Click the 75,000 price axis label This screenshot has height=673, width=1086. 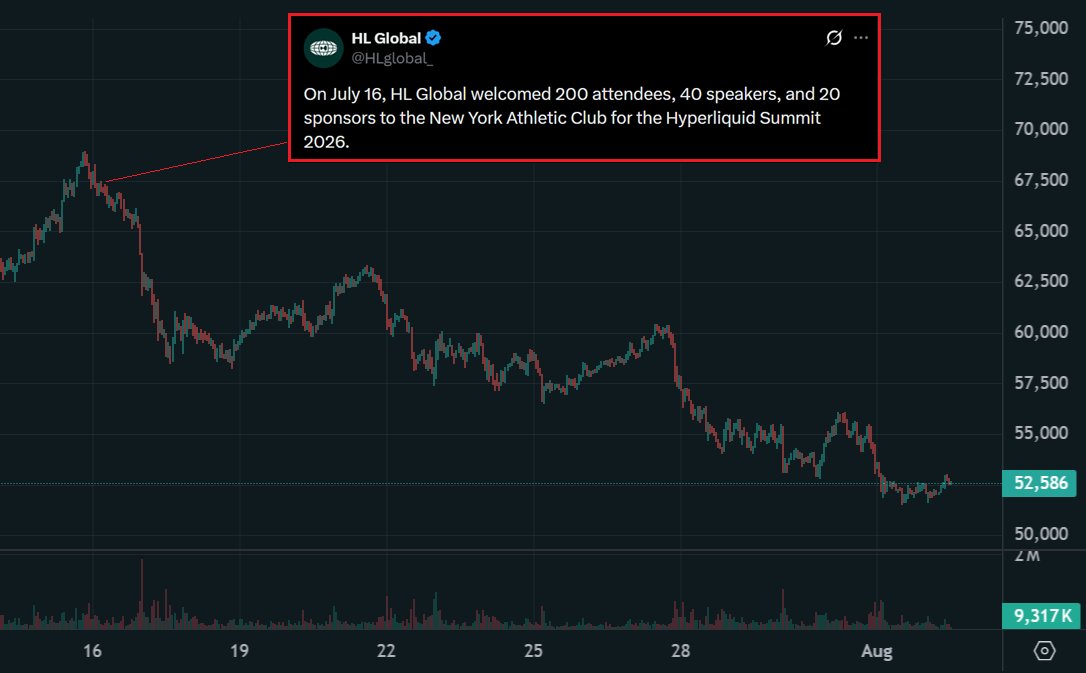pos(1041,28)
